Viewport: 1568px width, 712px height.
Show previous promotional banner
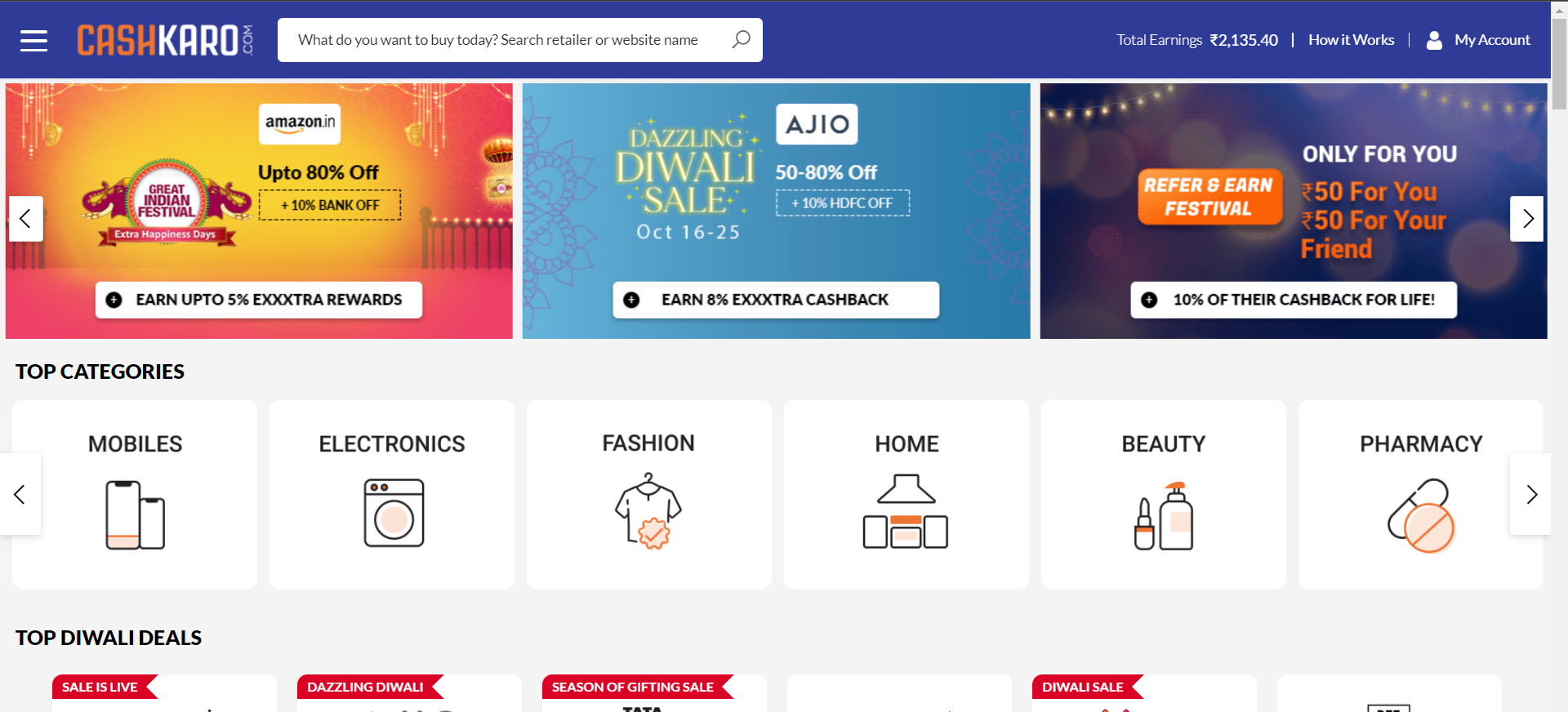[x=25, y=219]
